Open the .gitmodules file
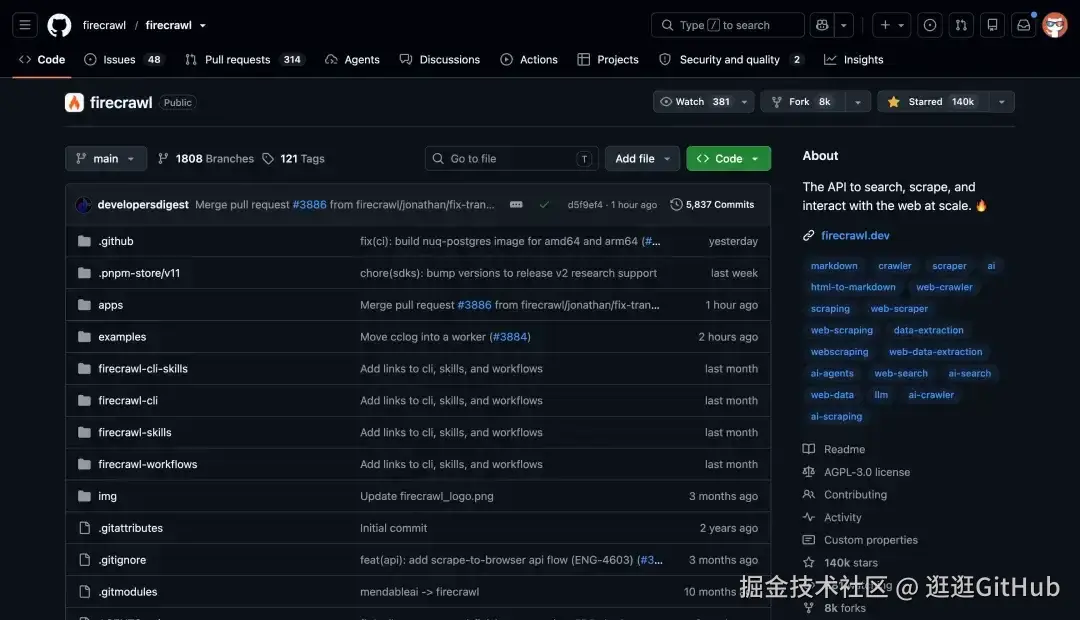 tap(127, 592)
